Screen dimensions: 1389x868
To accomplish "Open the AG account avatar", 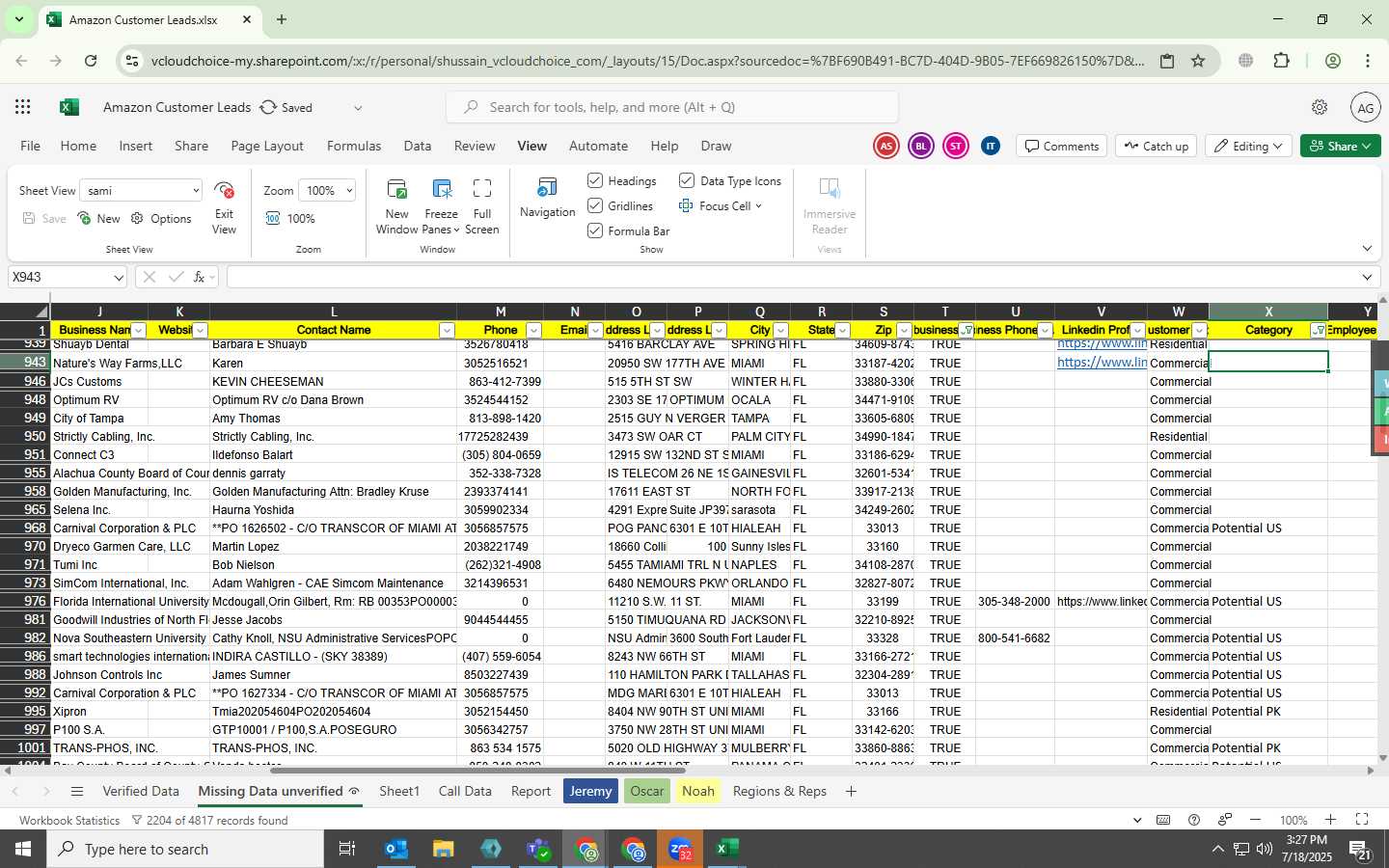I will 1365,108.
